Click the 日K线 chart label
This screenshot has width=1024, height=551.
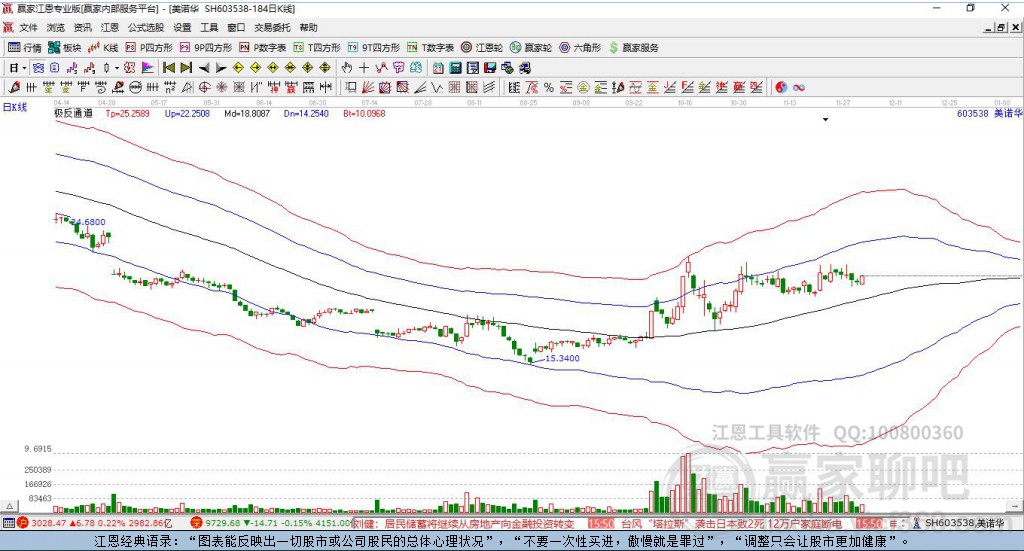[15, 107]
